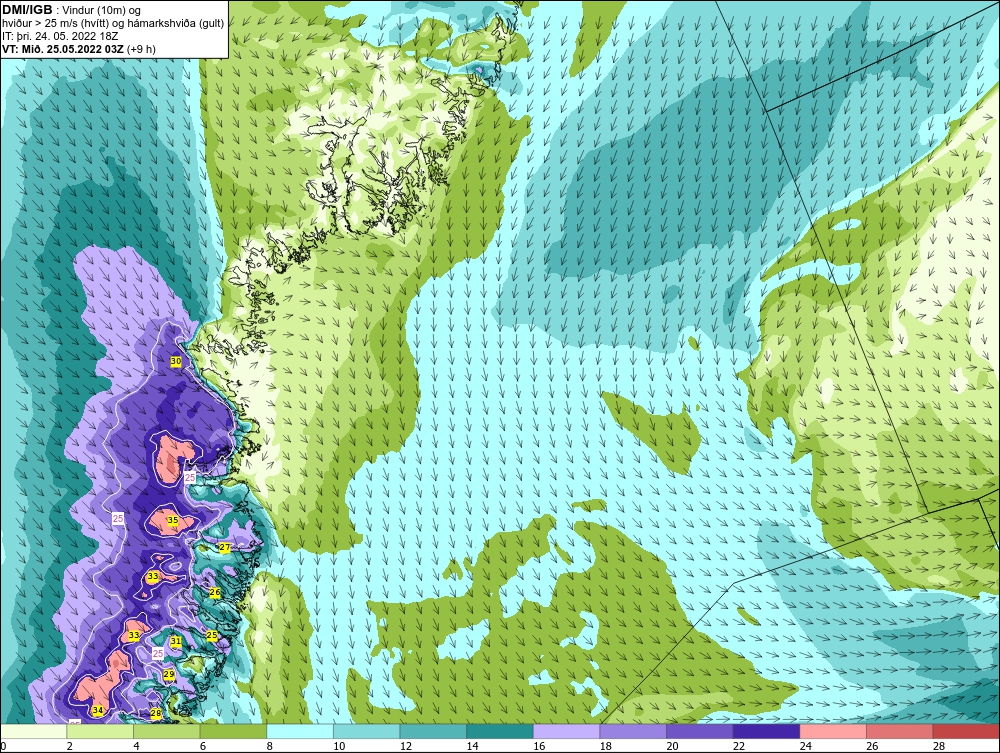Click the above-28 m/s red legend swatch
This screenshot has height=753, width=1000.
(x=966, y=731)
